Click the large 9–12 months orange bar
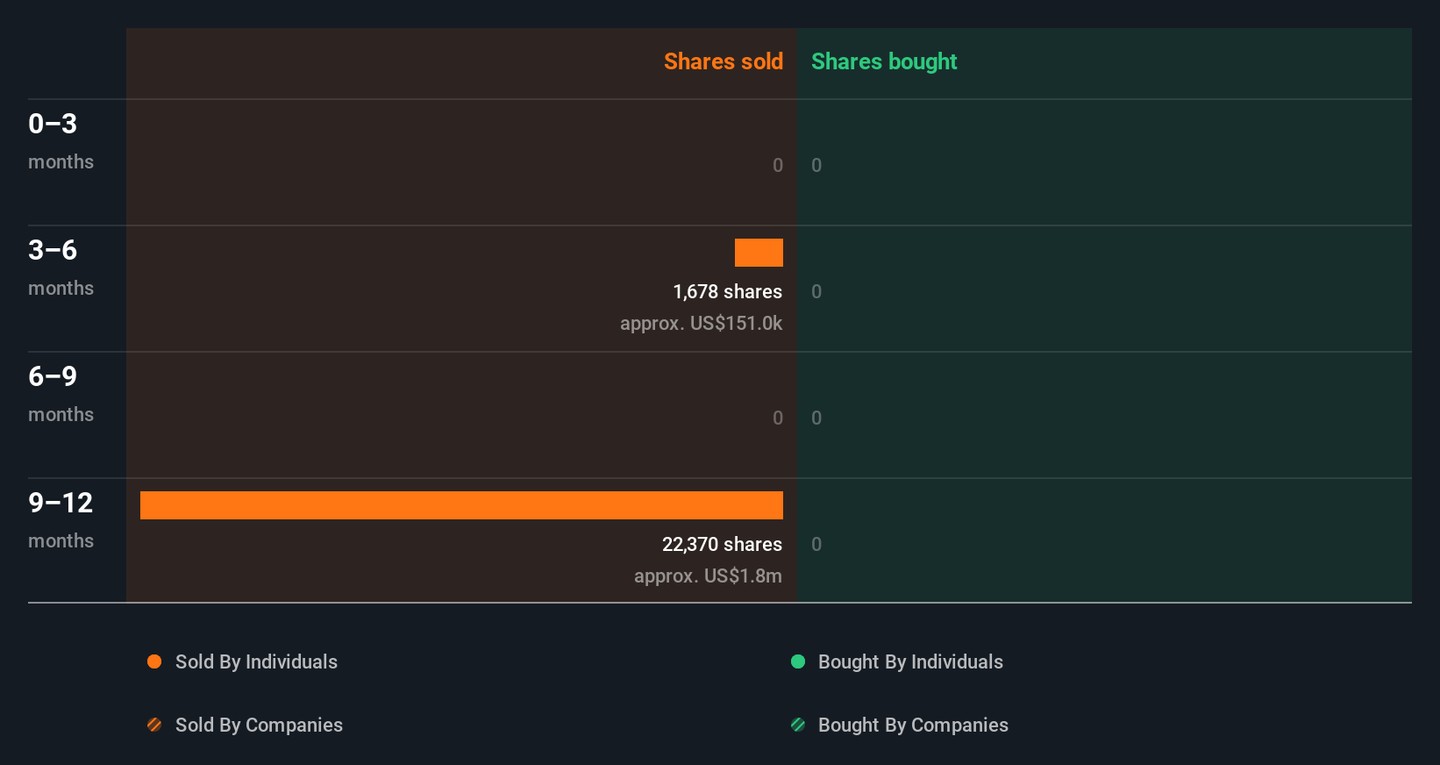Viewport: 1440px width, 765px height. [x=461, y=505]
